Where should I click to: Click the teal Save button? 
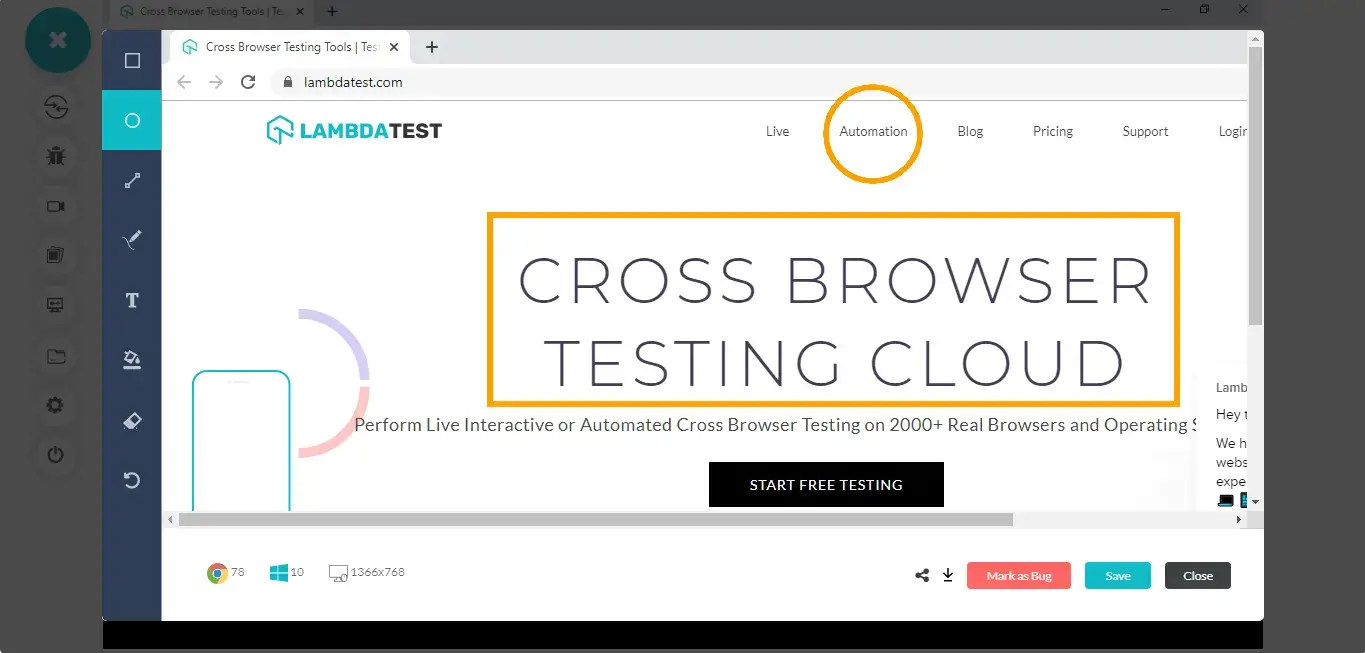[x=1117, y=576]
